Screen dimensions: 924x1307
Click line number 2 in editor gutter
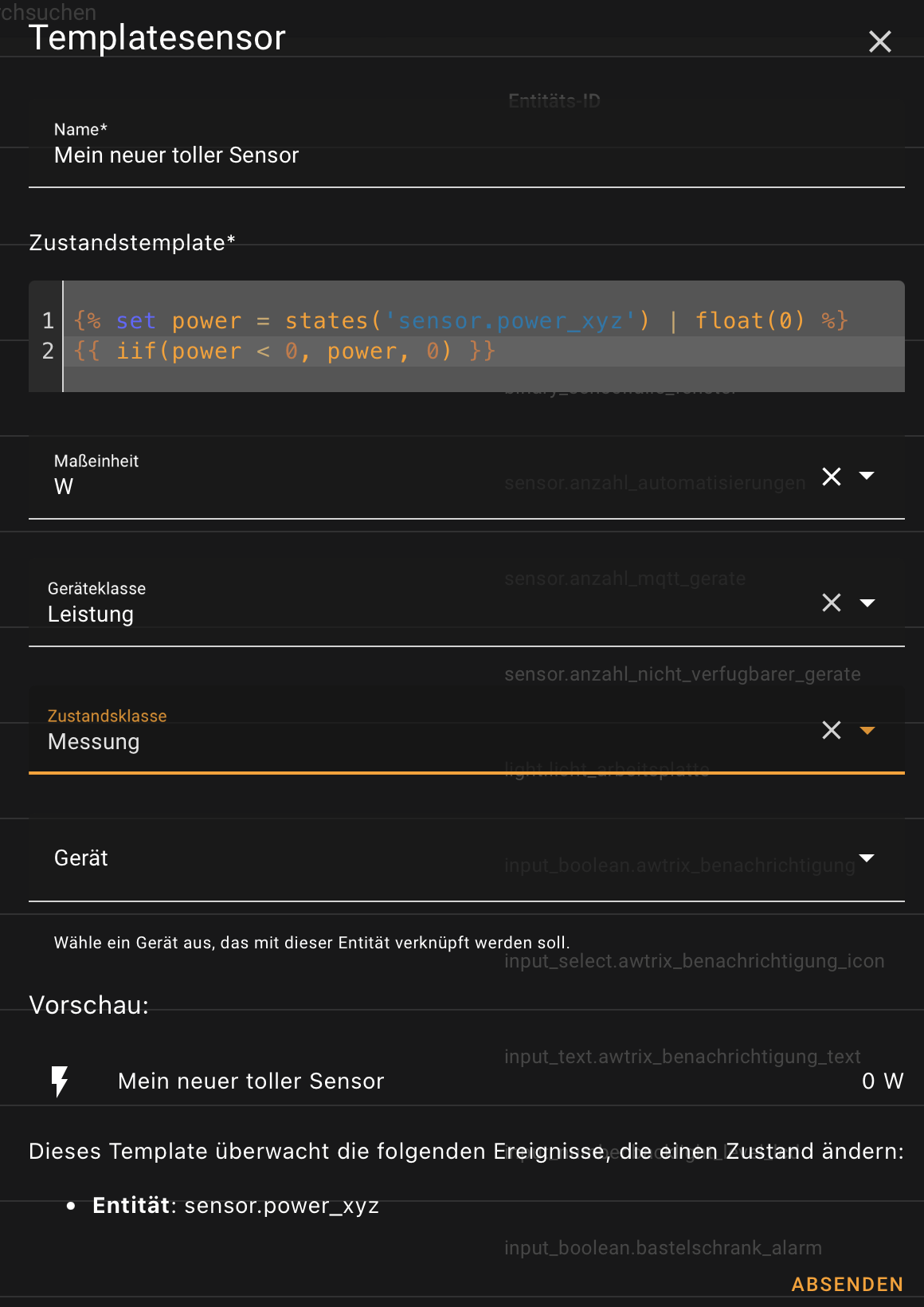pos(48,351)
